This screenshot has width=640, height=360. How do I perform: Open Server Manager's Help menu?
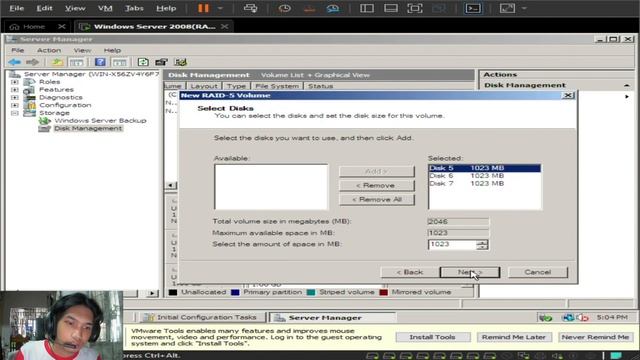point(112,50)
